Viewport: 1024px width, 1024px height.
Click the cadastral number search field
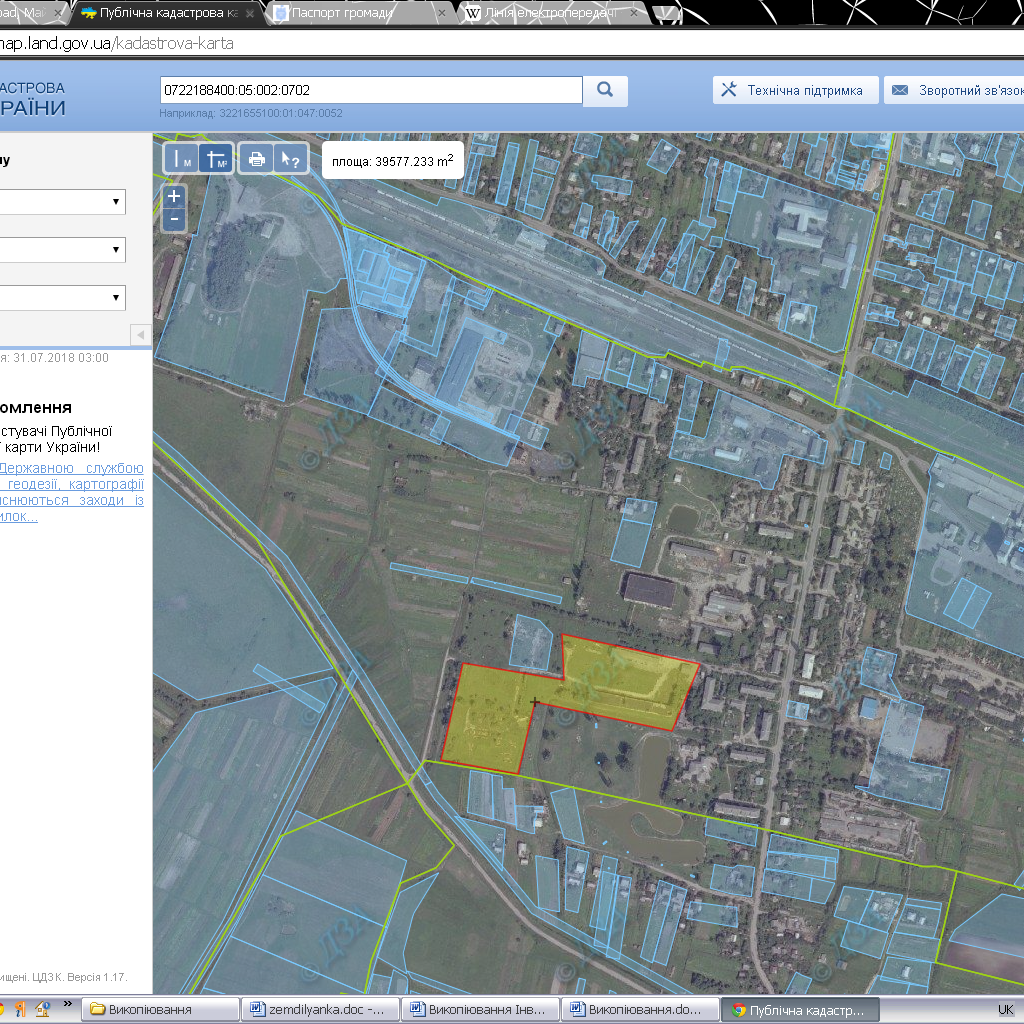coord(370,90)
